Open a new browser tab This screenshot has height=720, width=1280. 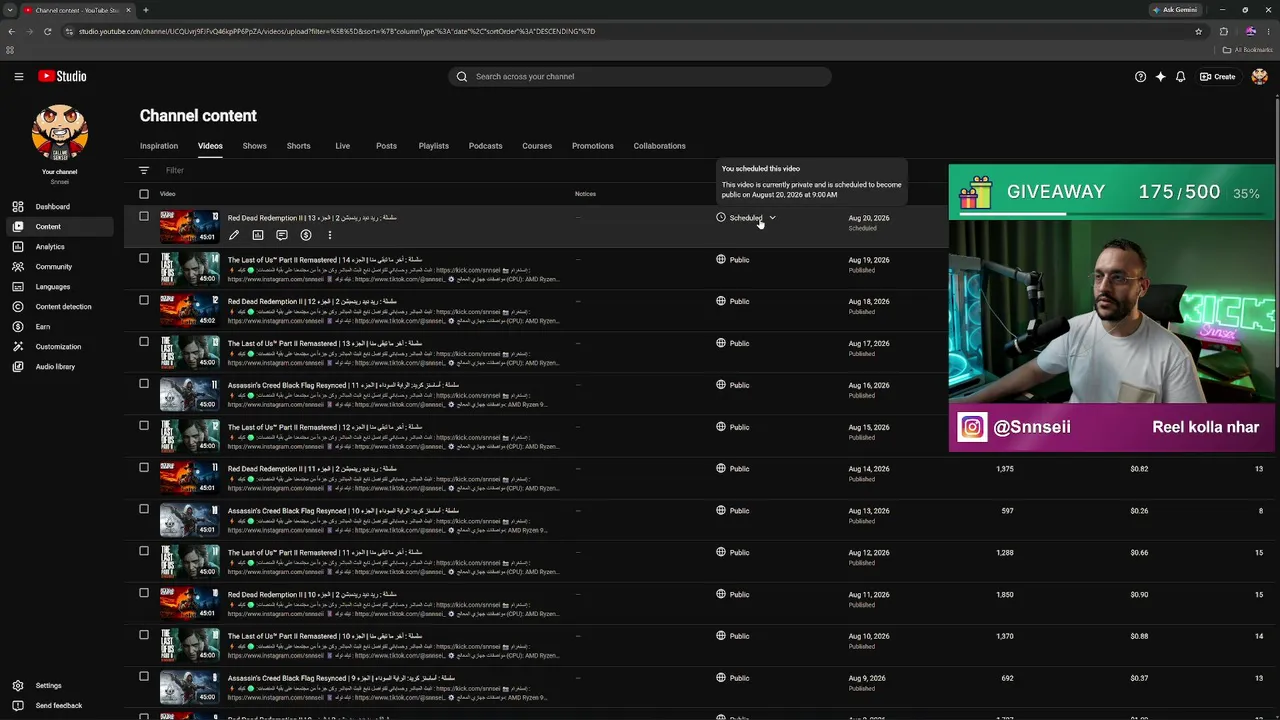[x=146, y=10]
